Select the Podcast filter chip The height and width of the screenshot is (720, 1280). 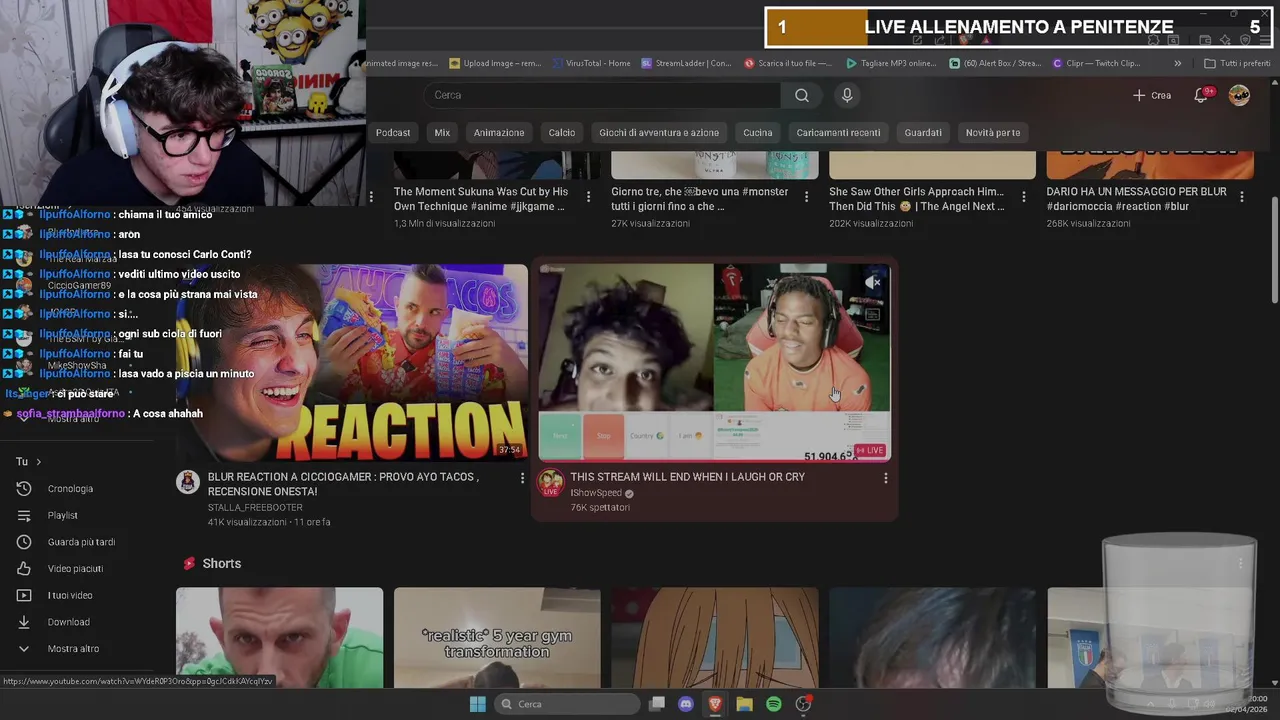(x=393, y=133)
